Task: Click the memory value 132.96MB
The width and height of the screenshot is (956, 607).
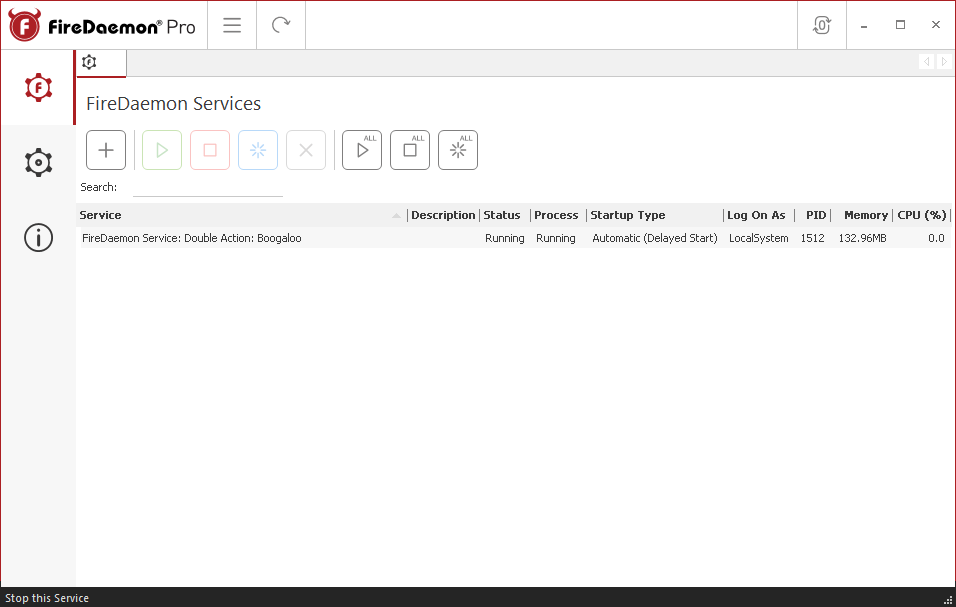Action: point(862,238)
